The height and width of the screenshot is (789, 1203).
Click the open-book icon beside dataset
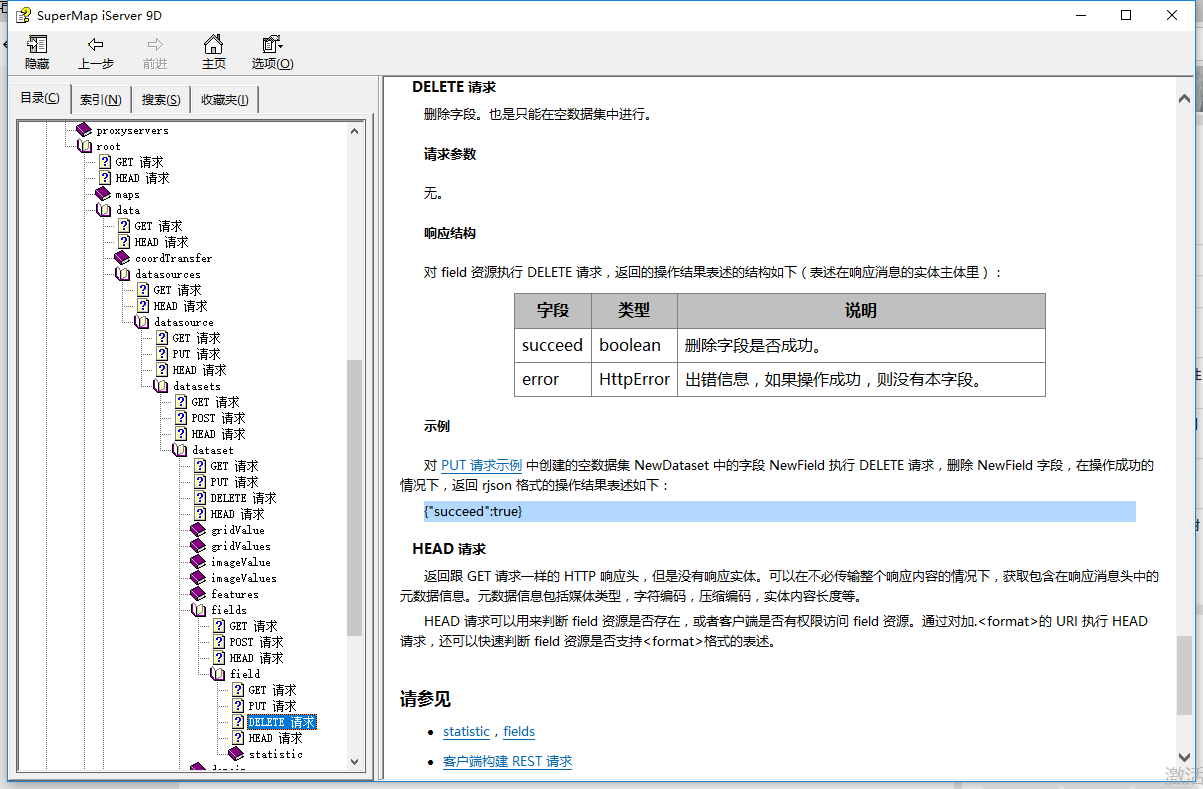(179, 450)
